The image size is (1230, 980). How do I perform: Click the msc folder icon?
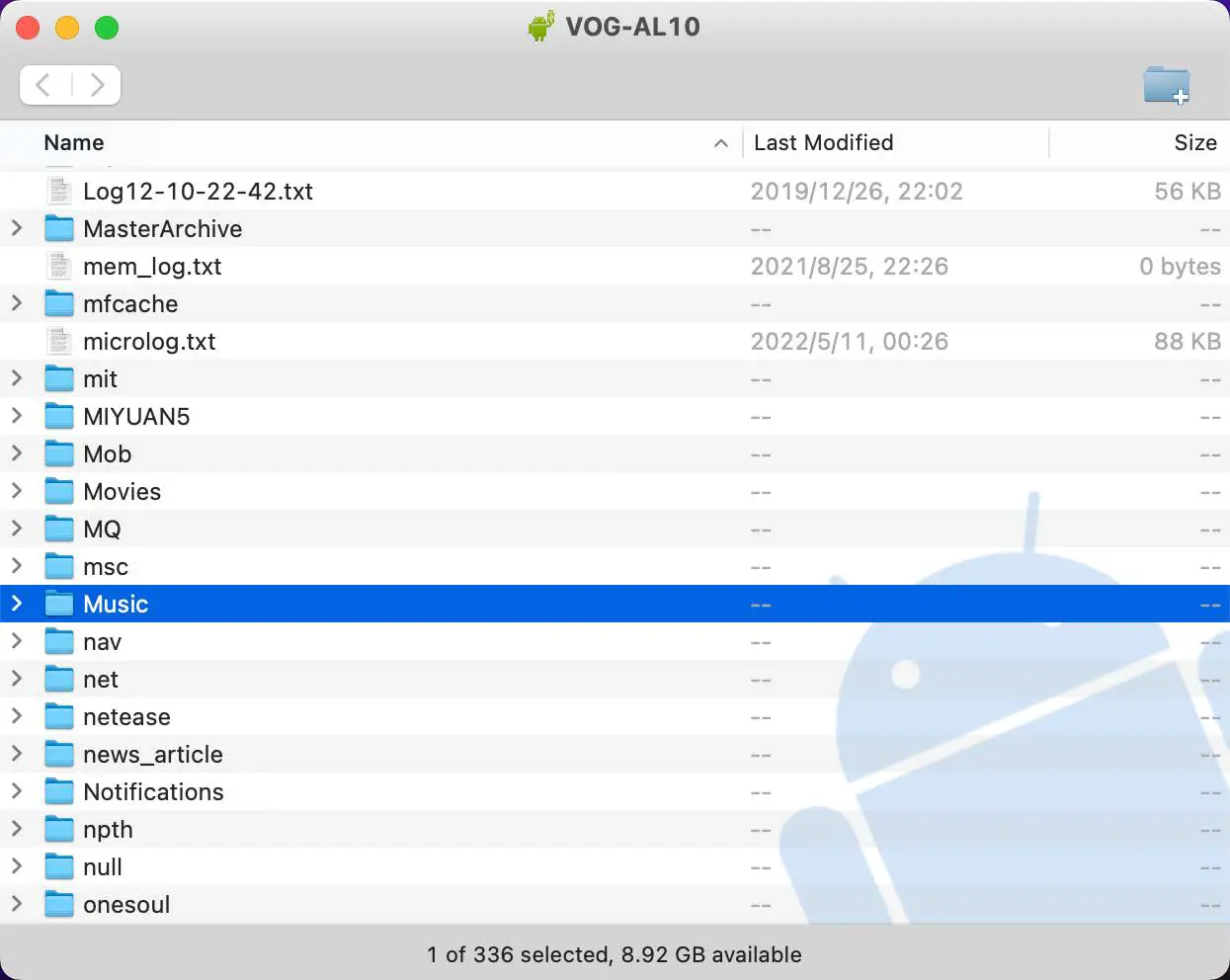click(x=59, y=566)
